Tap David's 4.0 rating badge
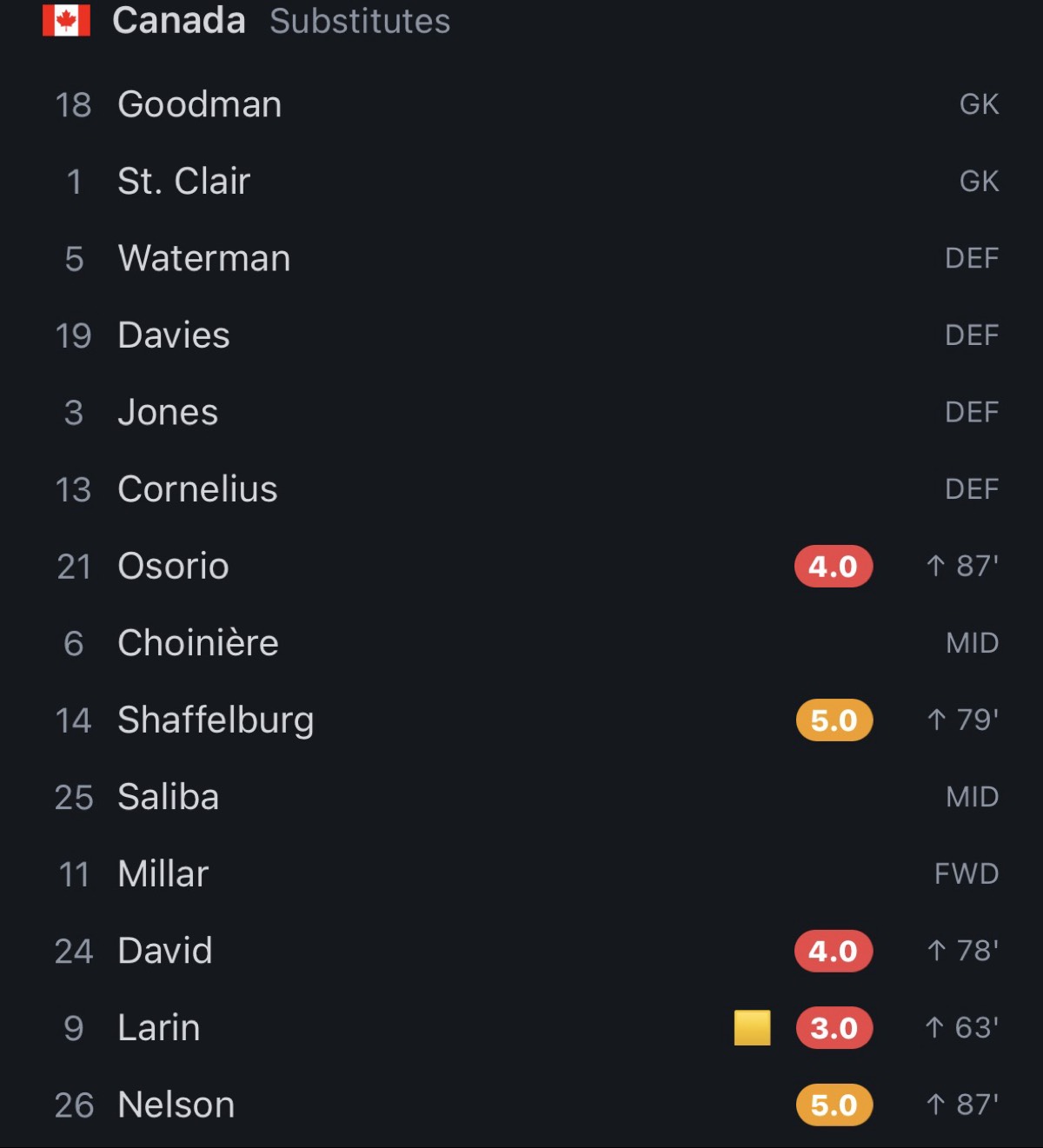Screen dimensions: 1043x1148 point(833,951)
